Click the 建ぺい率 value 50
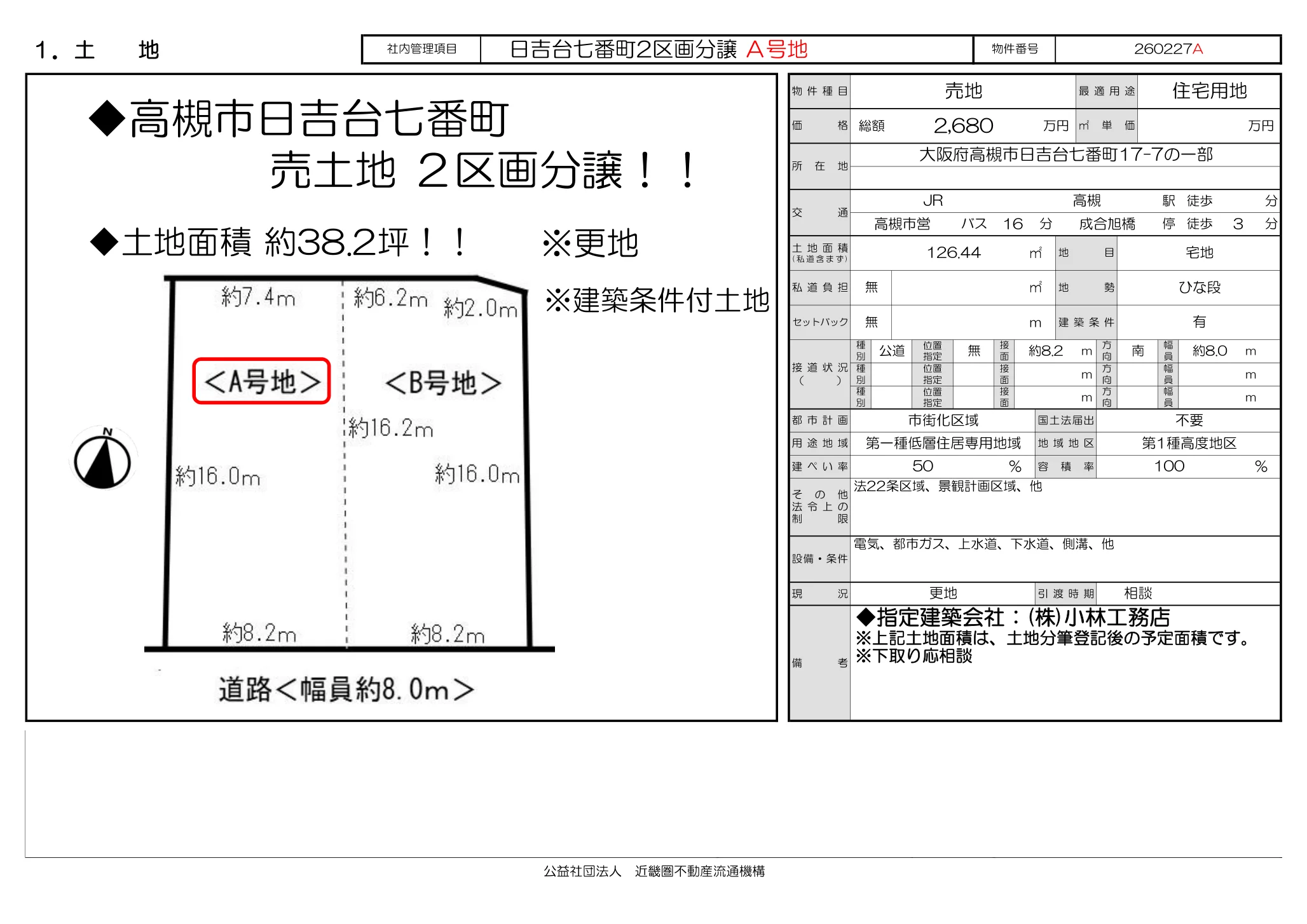1307x924 pixels. (922, 466)
